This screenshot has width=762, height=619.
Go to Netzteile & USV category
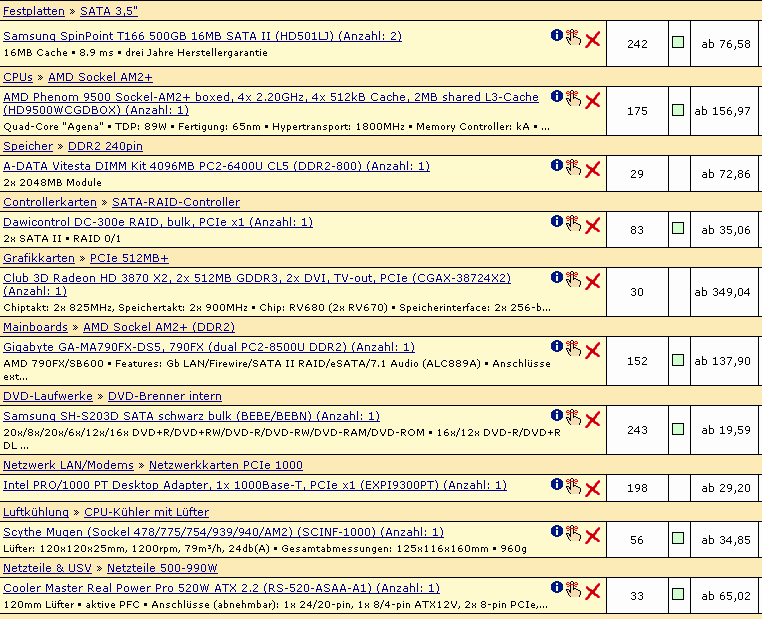pyautogui.click(x=47, y=568)
